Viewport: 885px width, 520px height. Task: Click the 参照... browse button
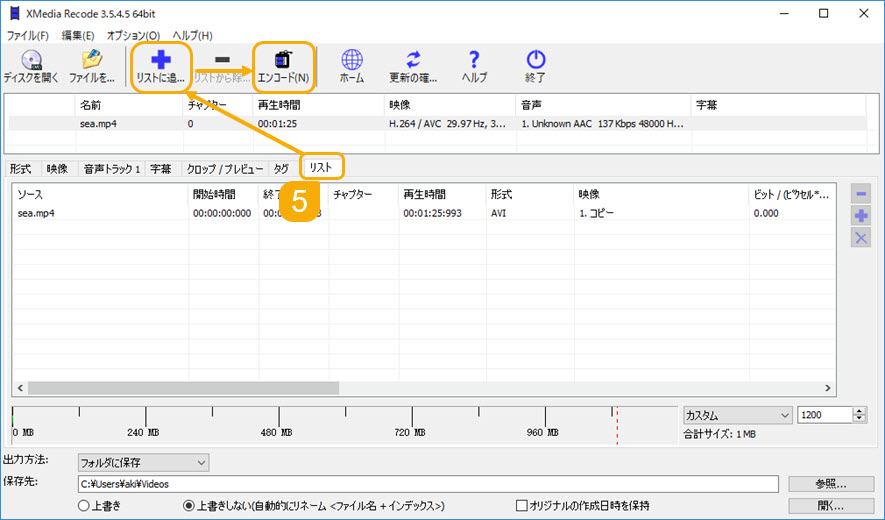pyautogui.click(x=830, y=484)
